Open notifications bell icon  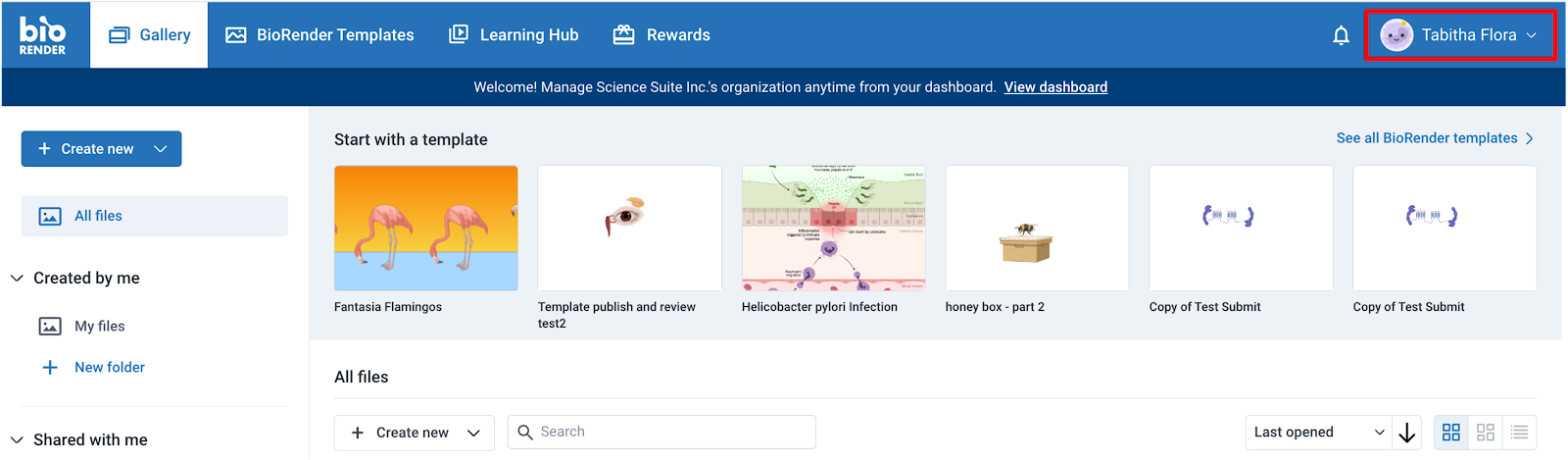[x=1341, y=35]
